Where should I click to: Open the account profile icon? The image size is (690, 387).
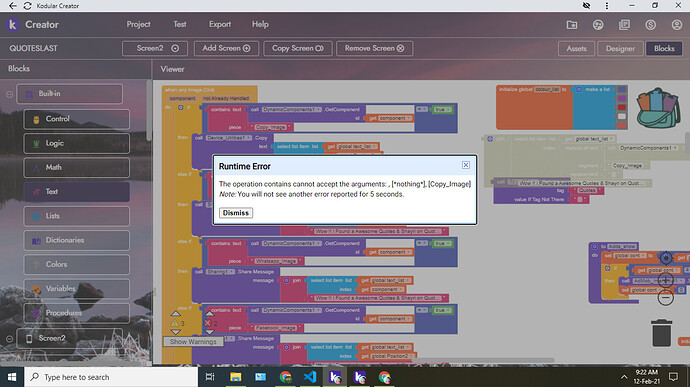click(676, 25)
